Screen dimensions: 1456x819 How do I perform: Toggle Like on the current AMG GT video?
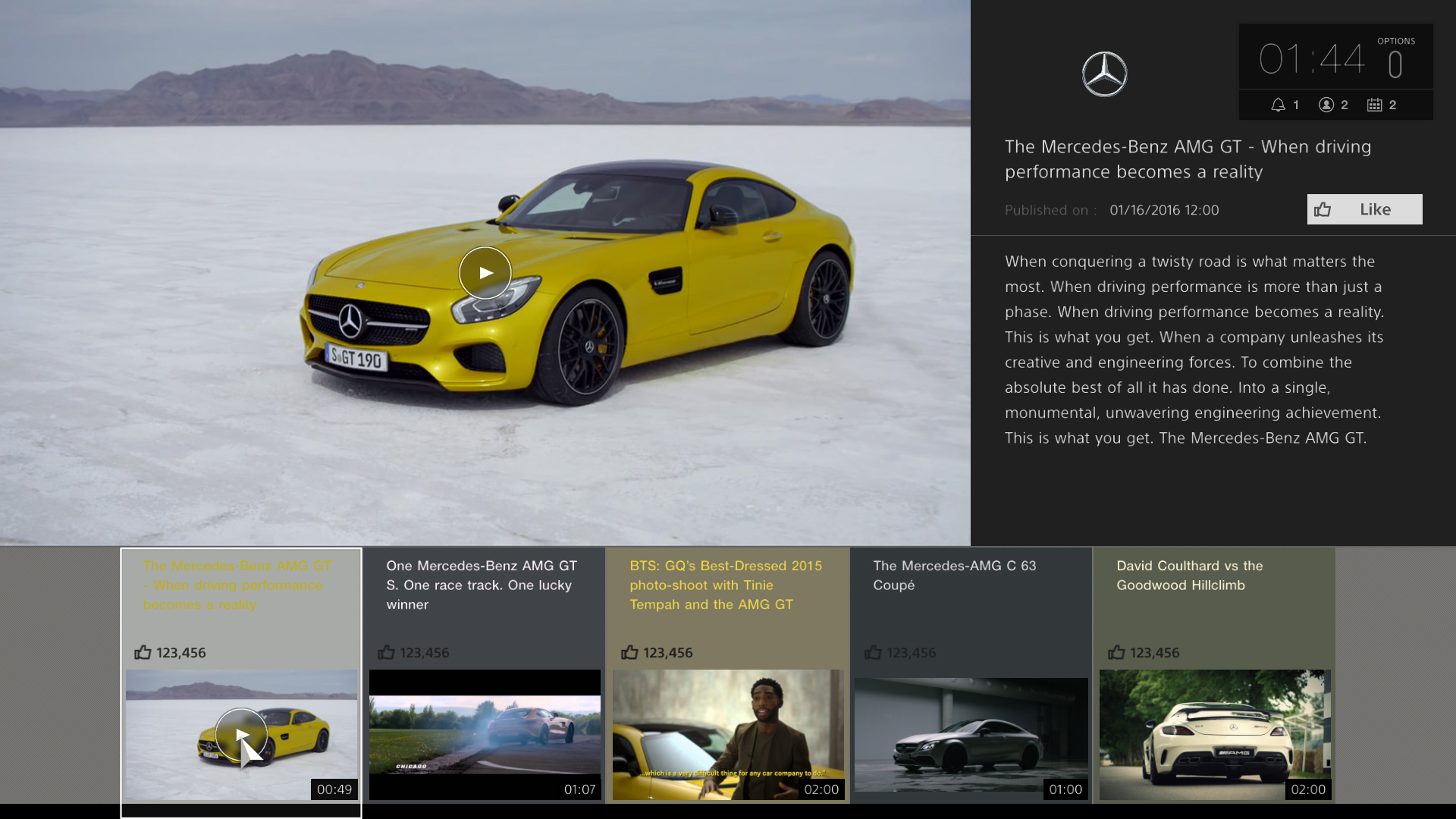(x=1364, y=209)
